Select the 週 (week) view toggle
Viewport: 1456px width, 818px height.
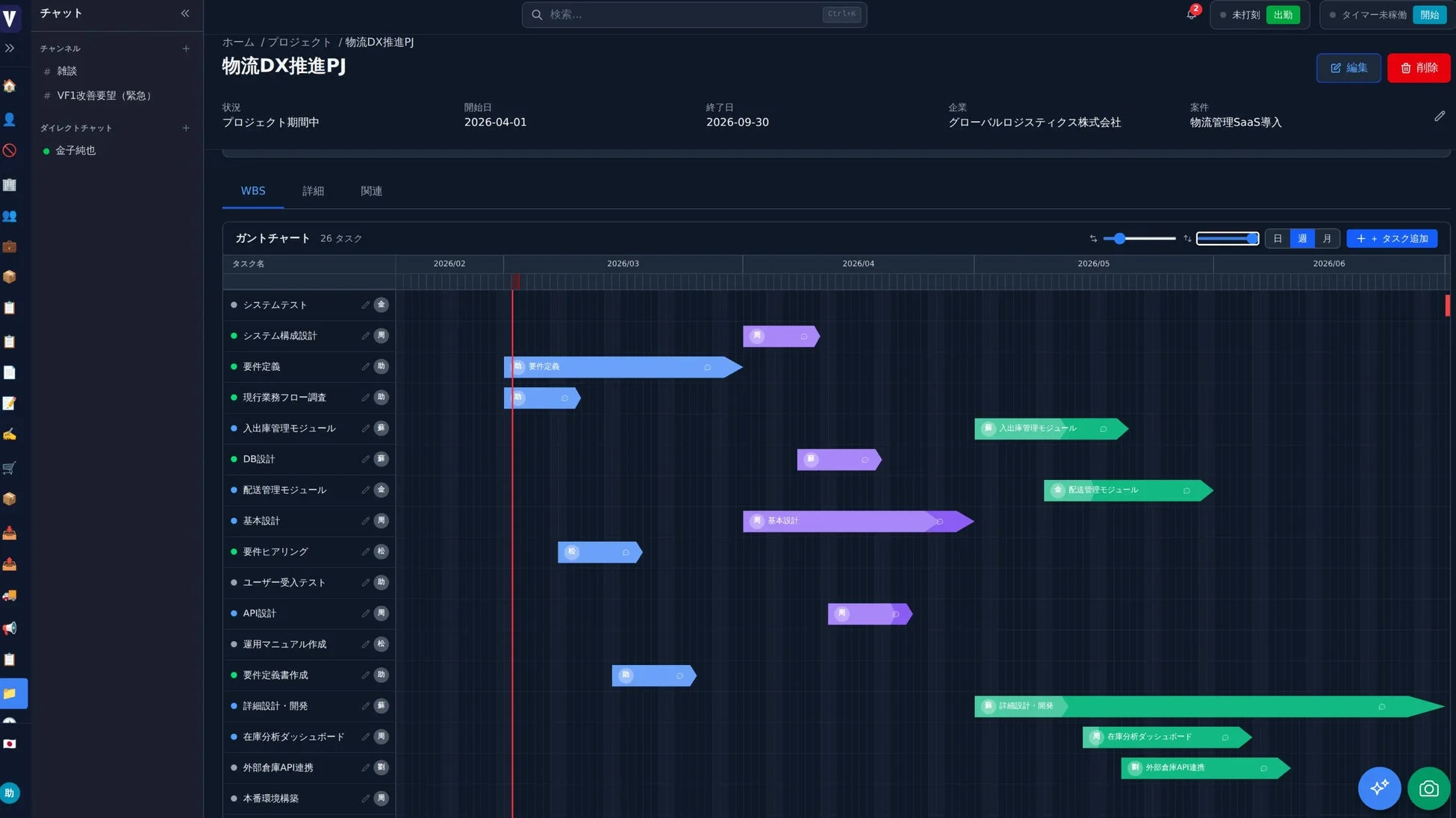1302,238
